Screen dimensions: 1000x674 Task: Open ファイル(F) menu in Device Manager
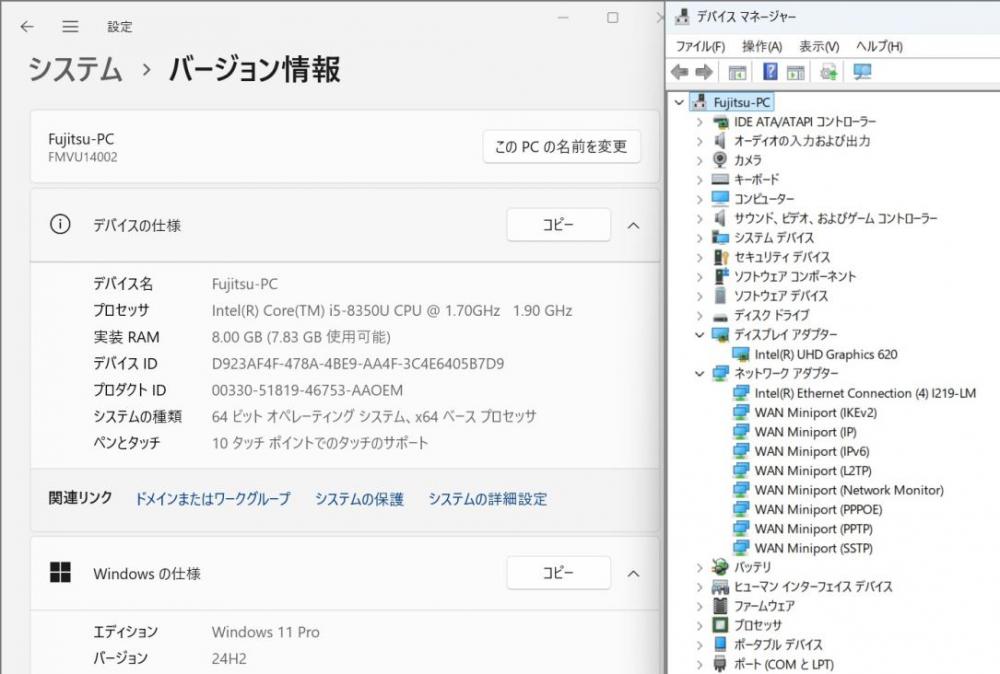click(700, 47)
